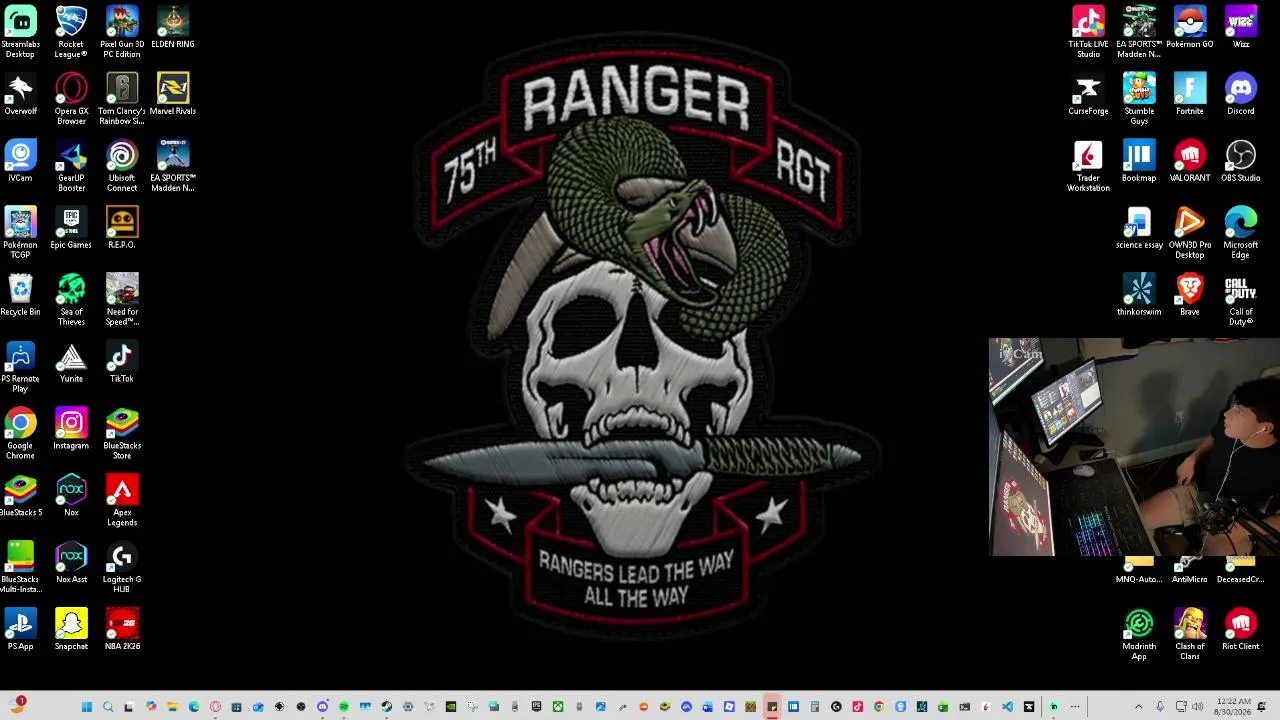Open the Riot Client desktop shortcut
Image resolution: width=1280 pixels, height=720 pixels.
pos(1241,631)
